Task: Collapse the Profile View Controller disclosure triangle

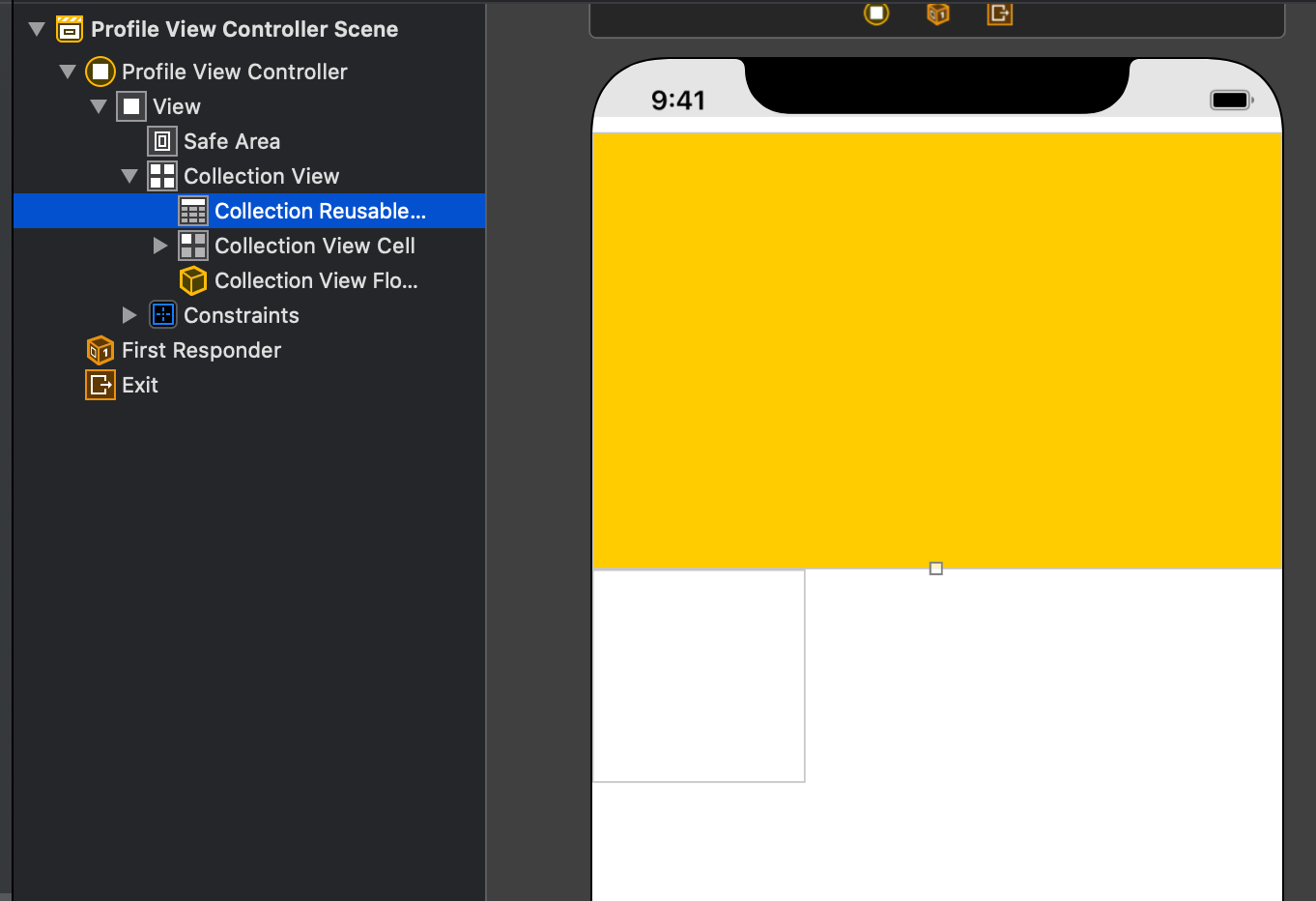Action: click(x=68, y=72)
